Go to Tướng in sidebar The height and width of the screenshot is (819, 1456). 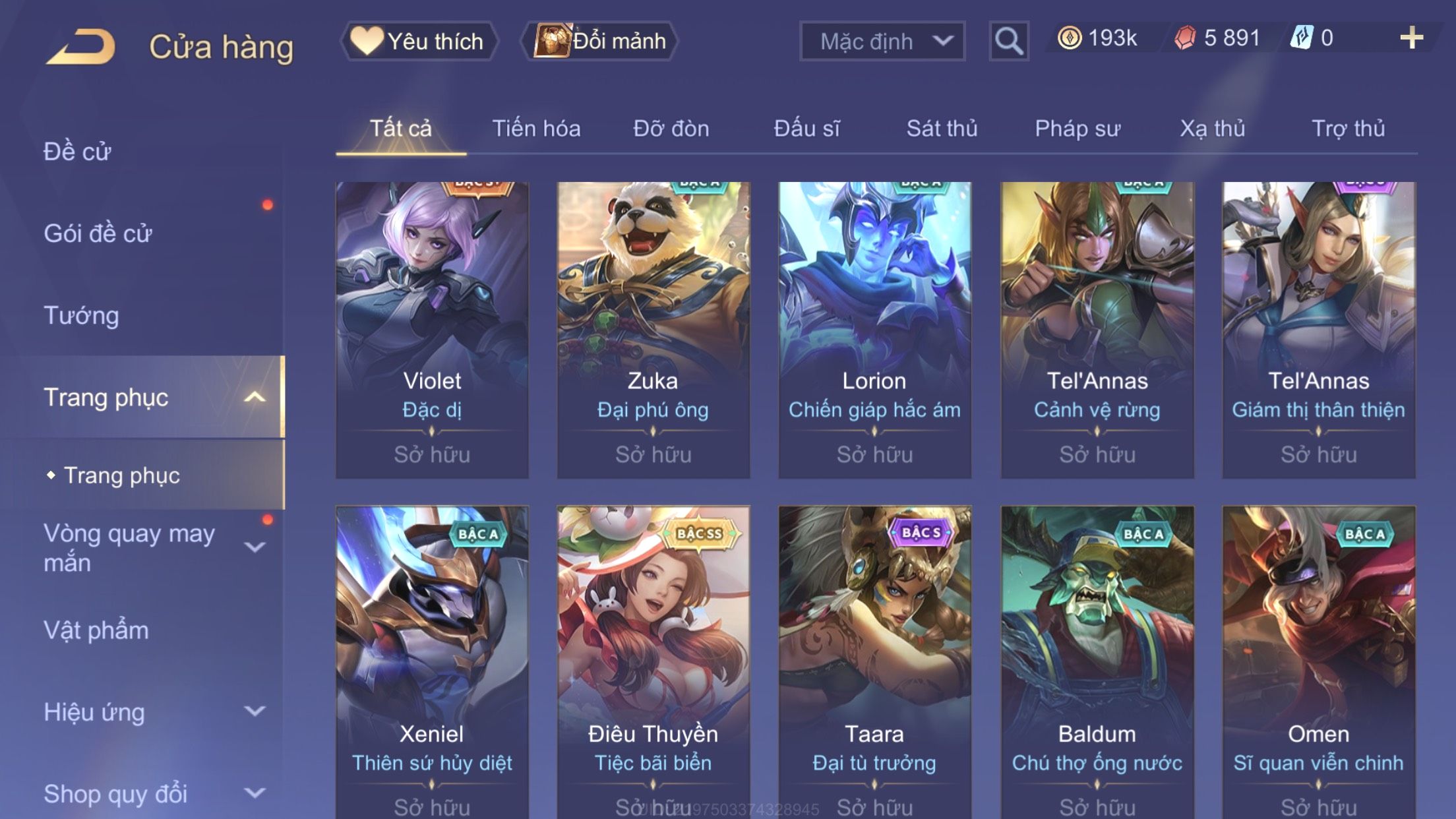click(x=81, y=315)
